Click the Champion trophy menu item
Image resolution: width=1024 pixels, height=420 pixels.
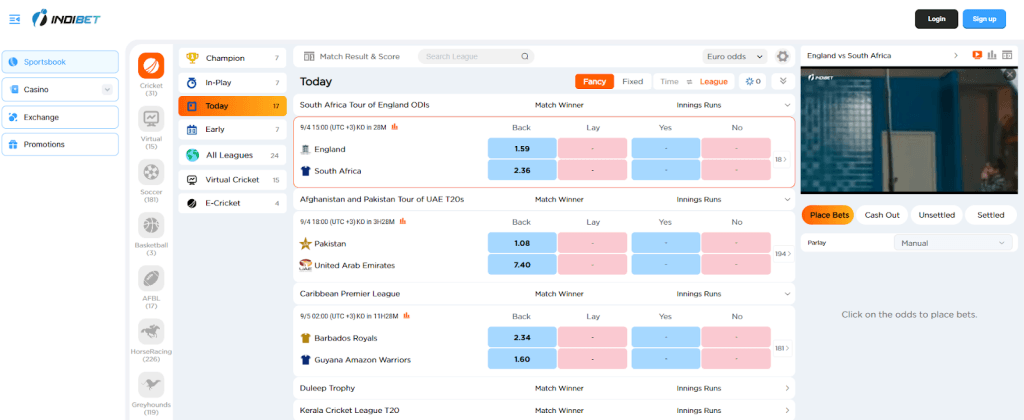232,58
